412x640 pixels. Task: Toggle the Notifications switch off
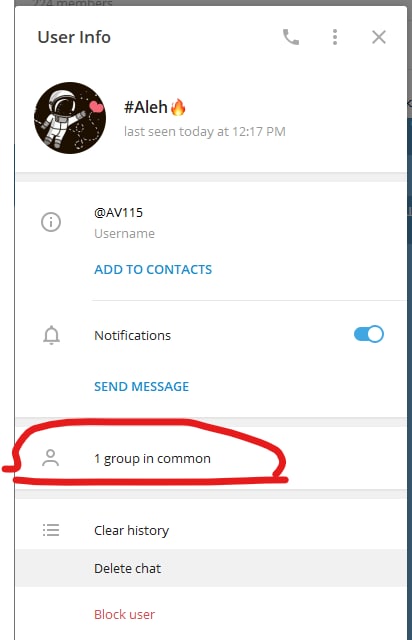tap(369, 334)
